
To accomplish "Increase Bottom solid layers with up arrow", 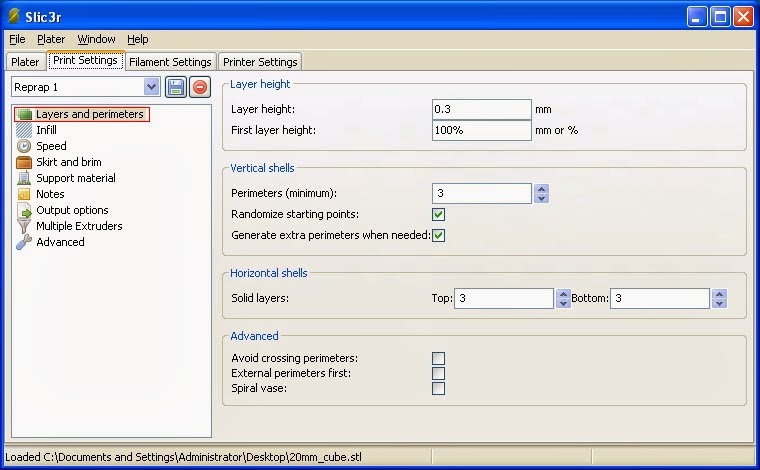I will click(720, 294).
